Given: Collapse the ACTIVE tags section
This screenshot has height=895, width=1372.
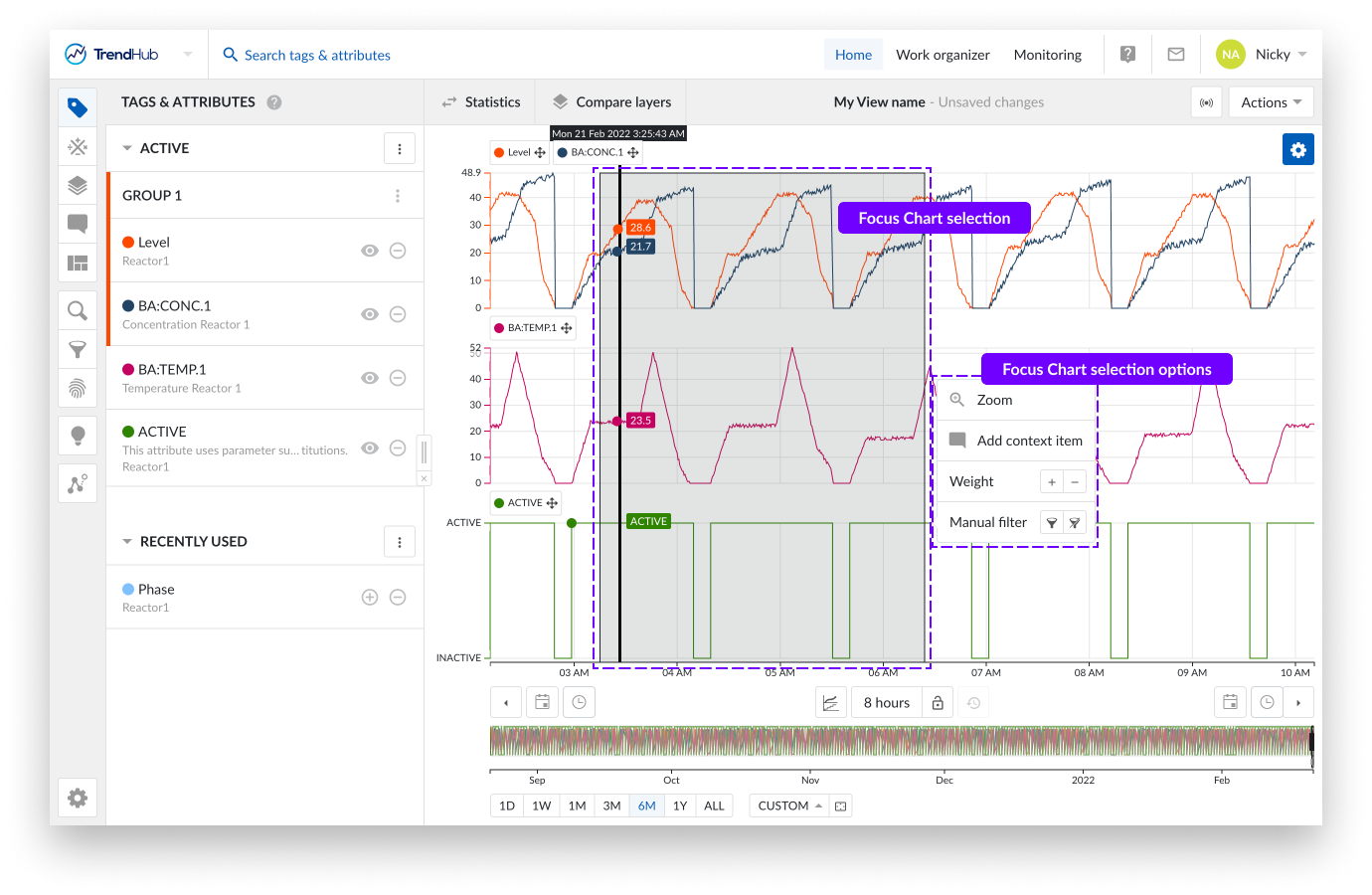Looking at the screenshot, I should (x=127, y=148).
